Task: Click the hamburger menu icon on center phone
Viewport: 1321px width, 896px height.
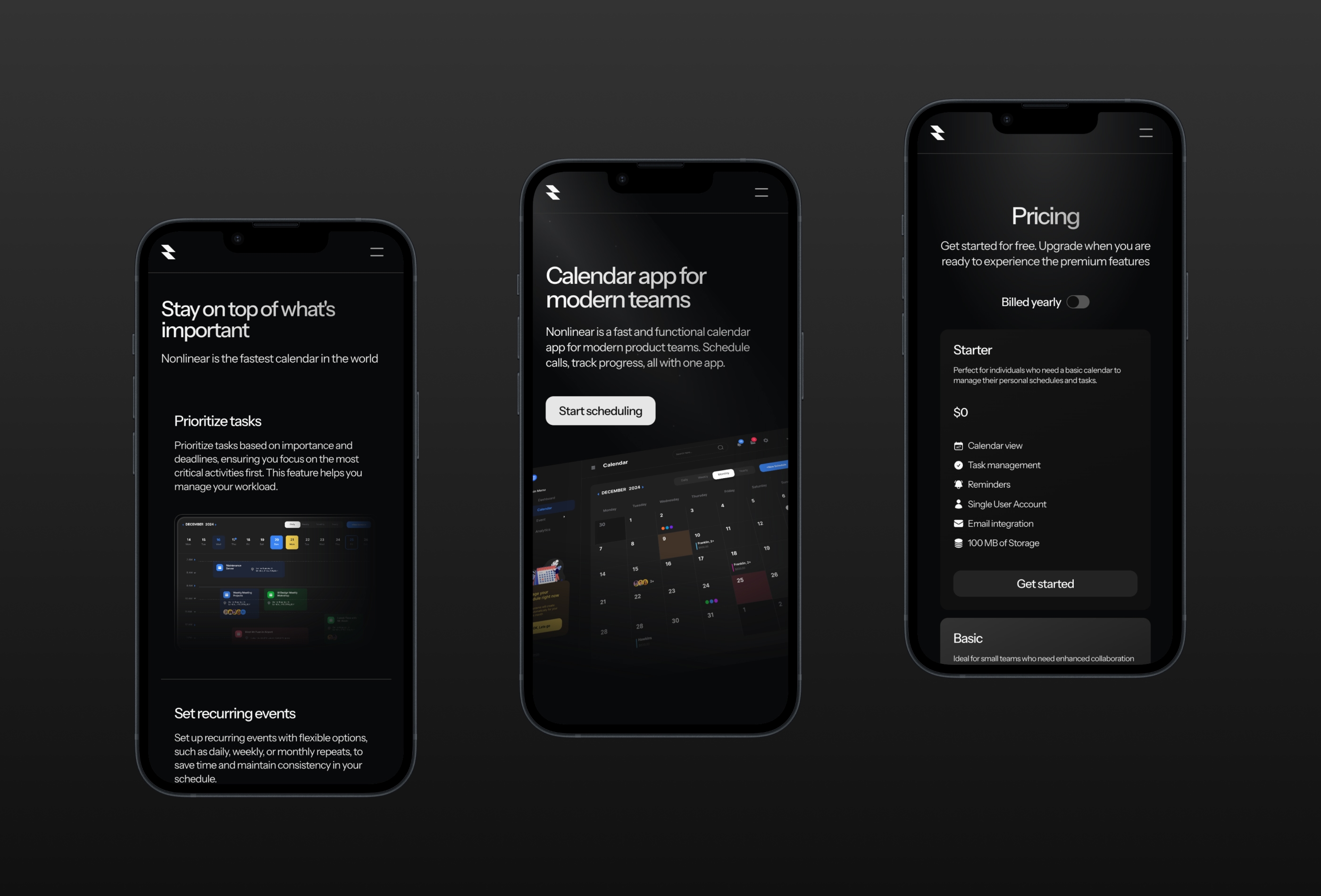Action: (762, 191)
